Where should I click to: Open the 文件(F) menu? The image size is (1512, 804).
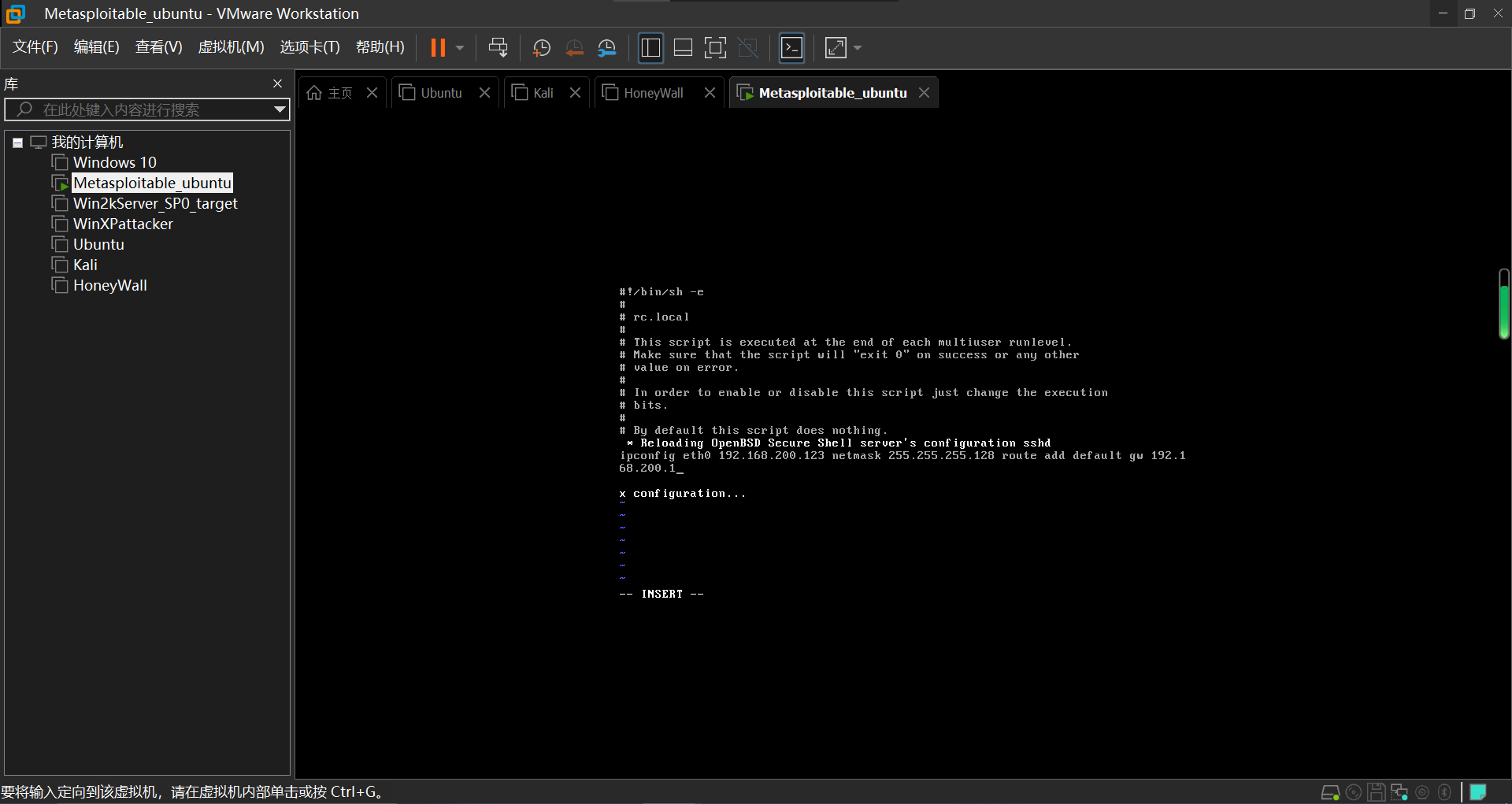35,47
